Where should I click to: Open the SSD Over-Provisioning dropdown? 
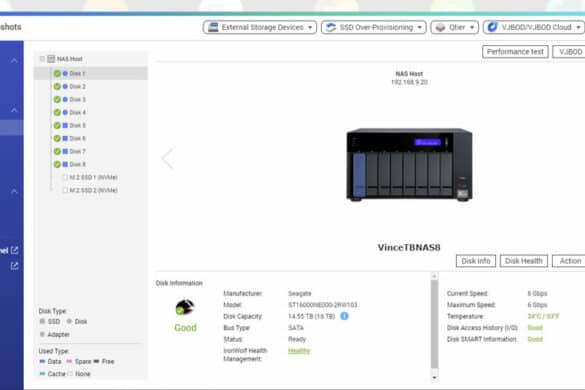(373, 27)
